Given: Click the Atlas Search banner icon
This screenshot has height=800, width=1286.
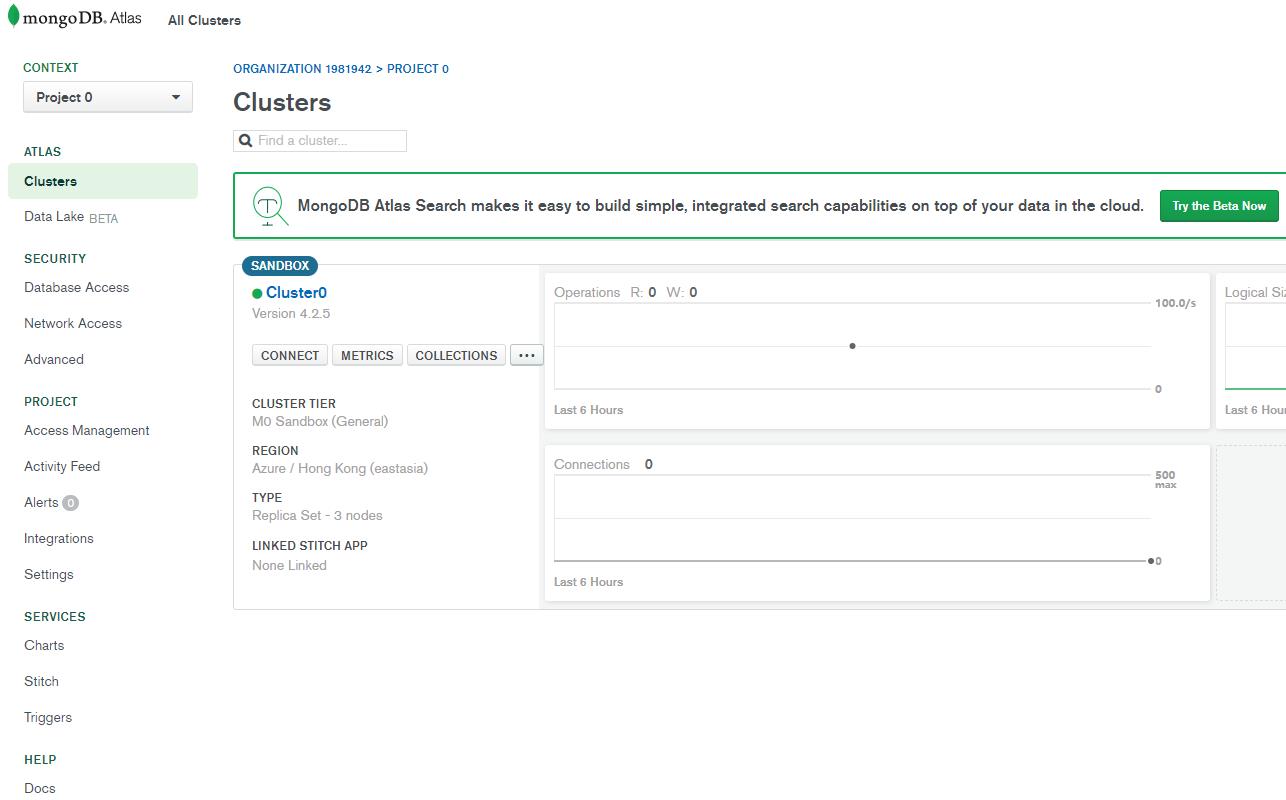Looking at the screenshot, I should click(269, 206).
